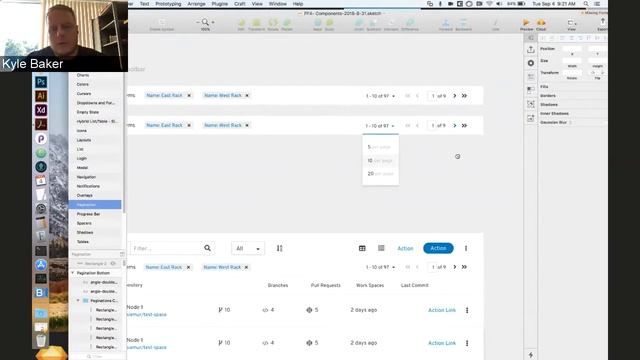640x360 pixels.
Task: Go to next page in second pagination bar
Action: click(455, 126)
